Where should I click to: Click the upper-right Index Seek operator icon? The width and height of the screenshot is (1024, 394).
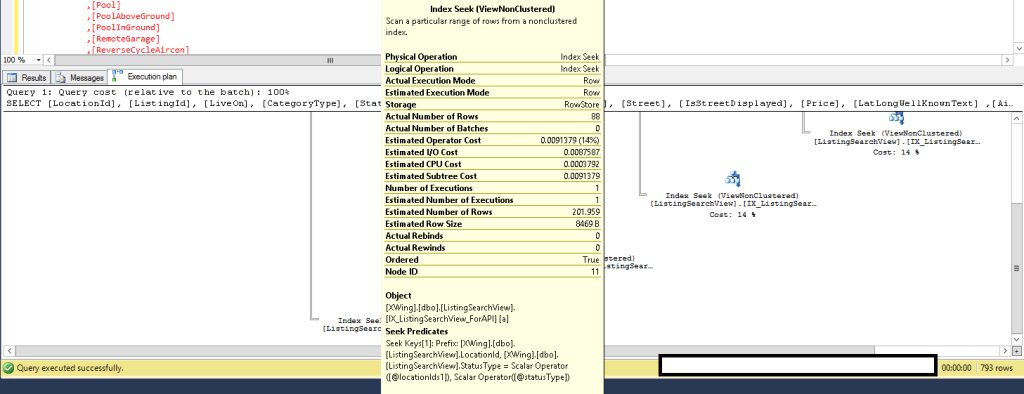[x=896, y=118]
